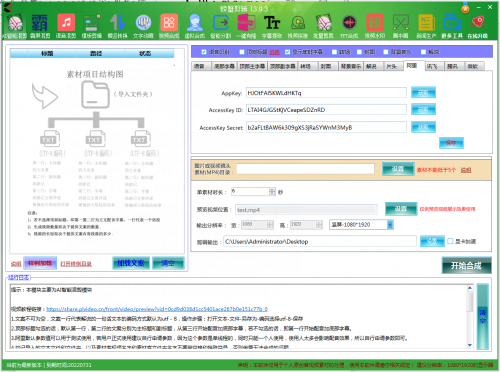Open the red music note tool
Screen dimensions: 500x372
(66, 23)
